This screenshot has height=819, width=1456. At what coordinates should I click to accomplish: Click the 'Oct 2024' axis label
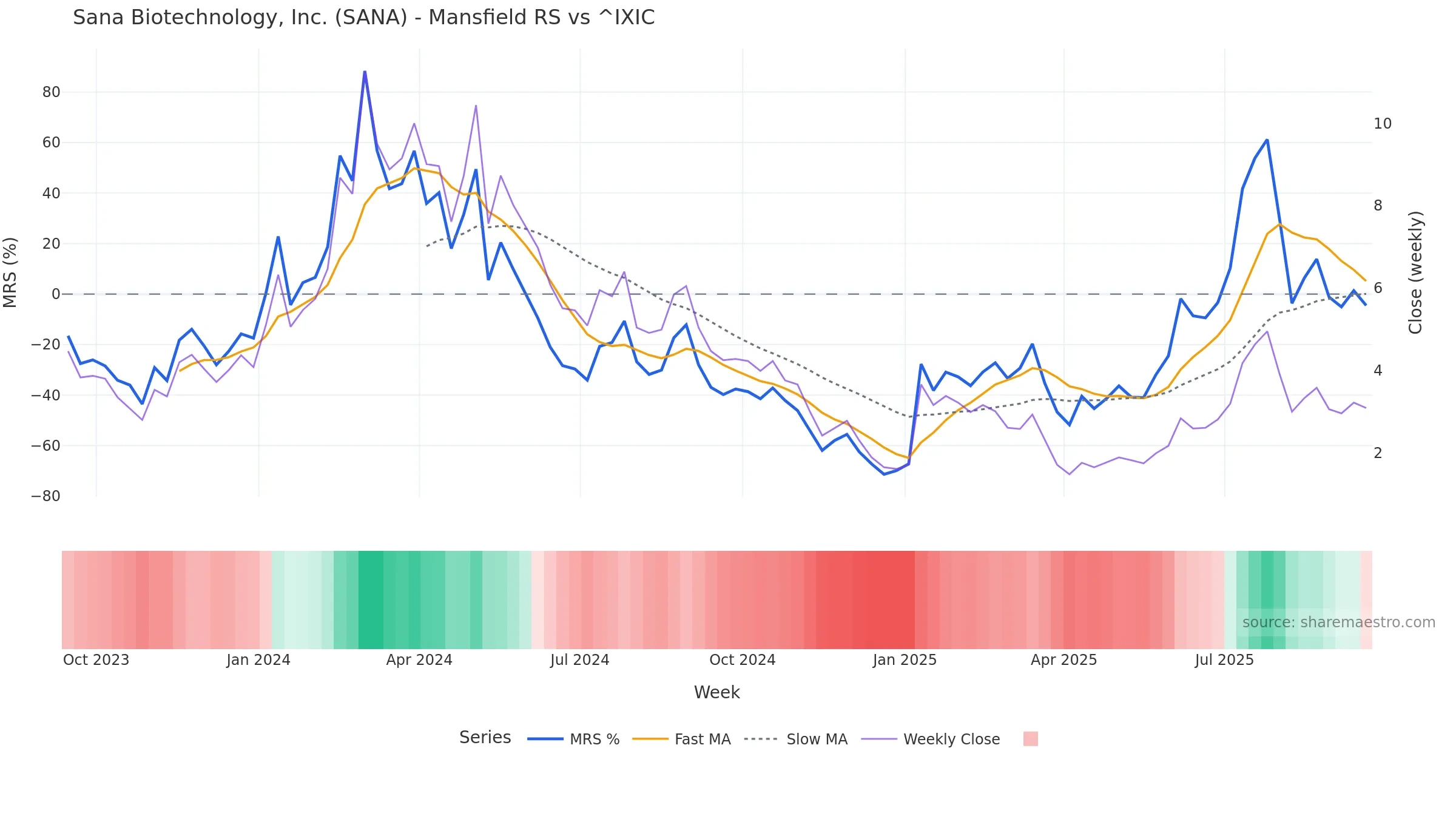pyautogui.click(x=743, y=660)
